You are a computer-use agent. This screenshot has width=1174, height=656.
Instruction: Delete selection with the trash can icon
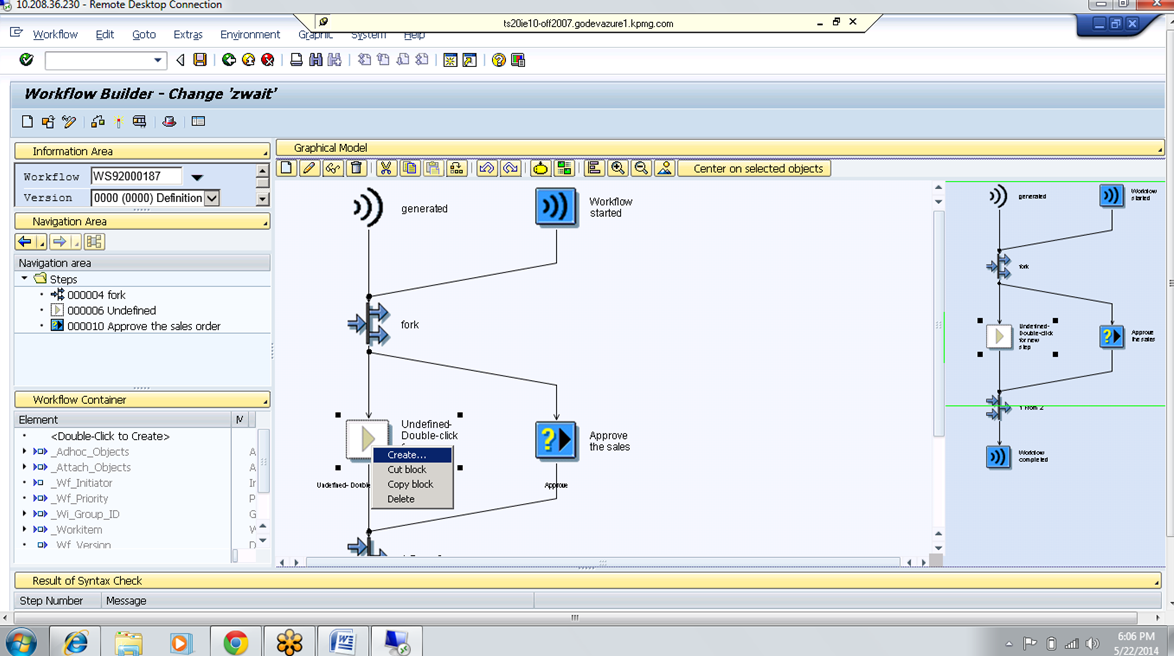356,167
